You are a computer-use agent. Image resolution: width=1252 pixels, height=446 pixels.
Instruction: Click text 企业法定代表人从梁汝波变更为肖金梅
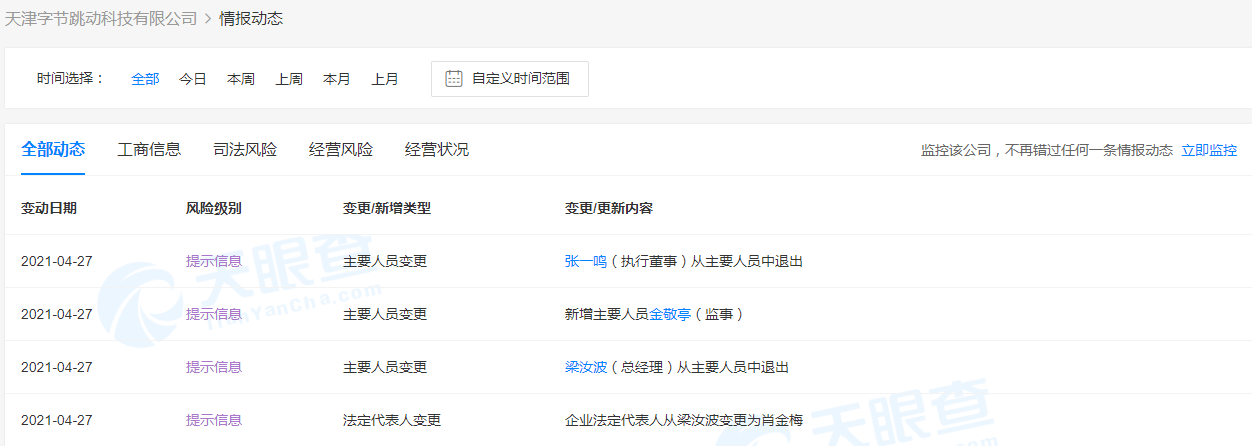click(684, 420)
